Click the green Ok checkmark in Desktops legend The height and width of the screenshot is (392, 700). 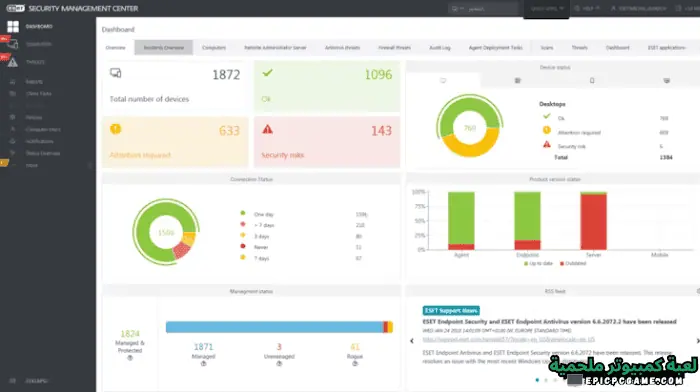(x=546, y=117)
